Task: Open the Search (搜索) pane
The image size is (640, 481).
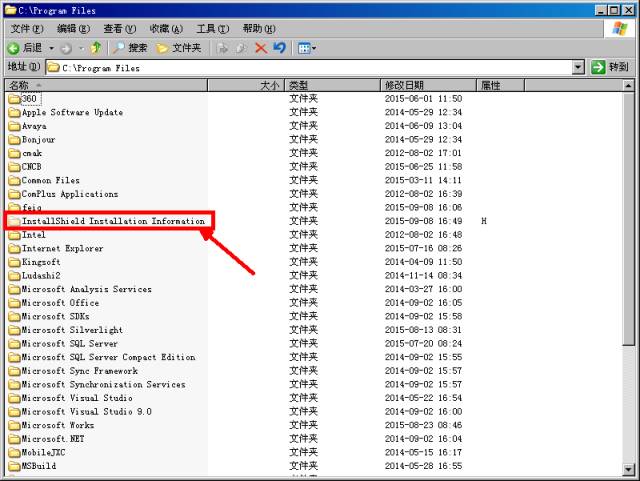Action: click(x=129, y=48)
